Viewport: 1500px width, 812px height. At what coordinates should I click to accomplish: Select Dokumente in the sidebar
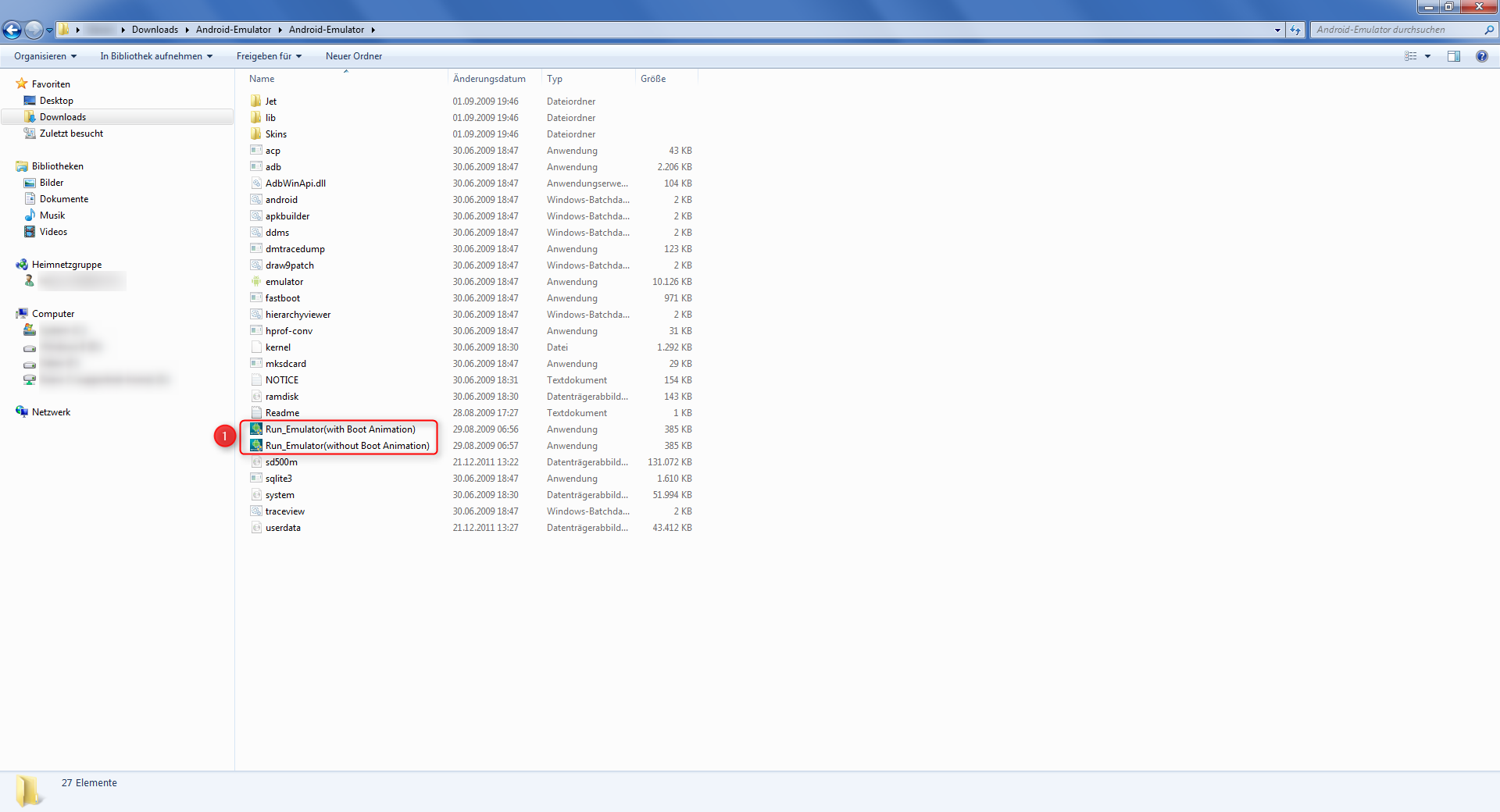64,198
